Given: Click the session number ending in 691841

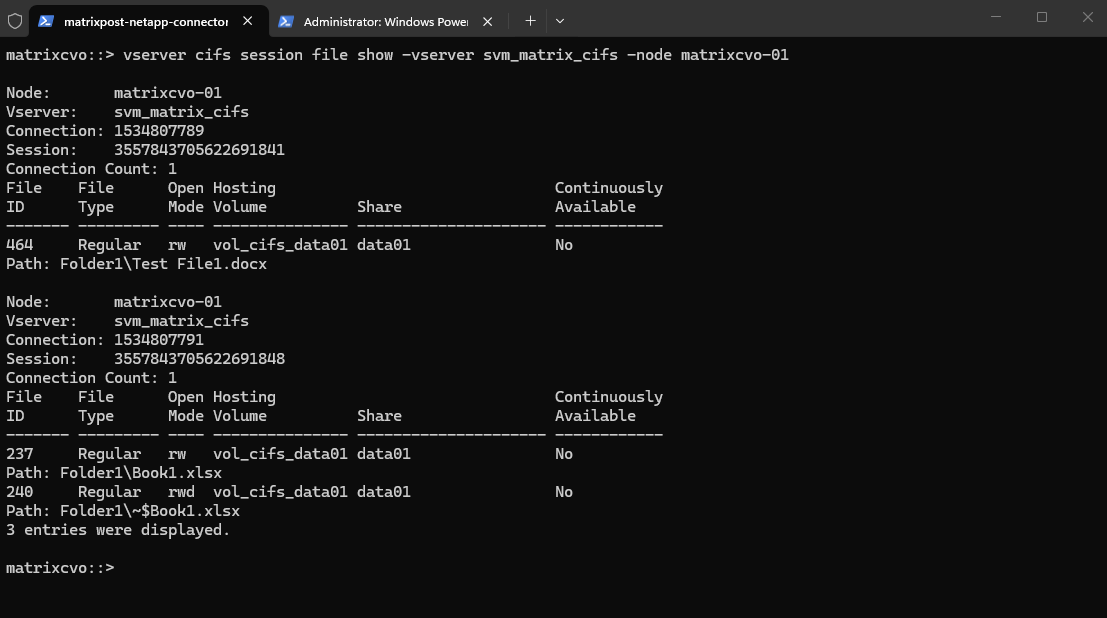Looking at the screenshot, I should pyautogui.click(x=199, y=150).
